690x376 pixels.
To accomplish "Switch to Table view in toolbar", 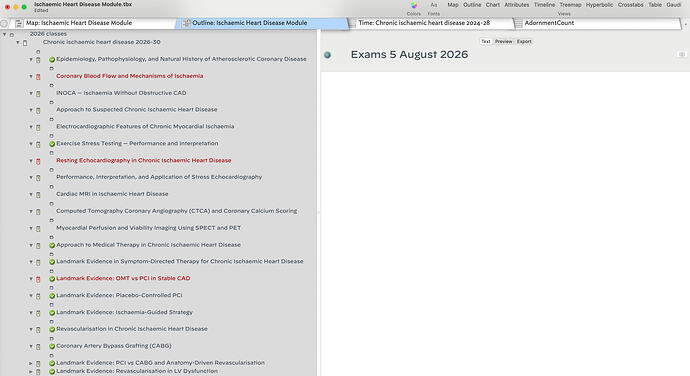I will tap(655, 5).
